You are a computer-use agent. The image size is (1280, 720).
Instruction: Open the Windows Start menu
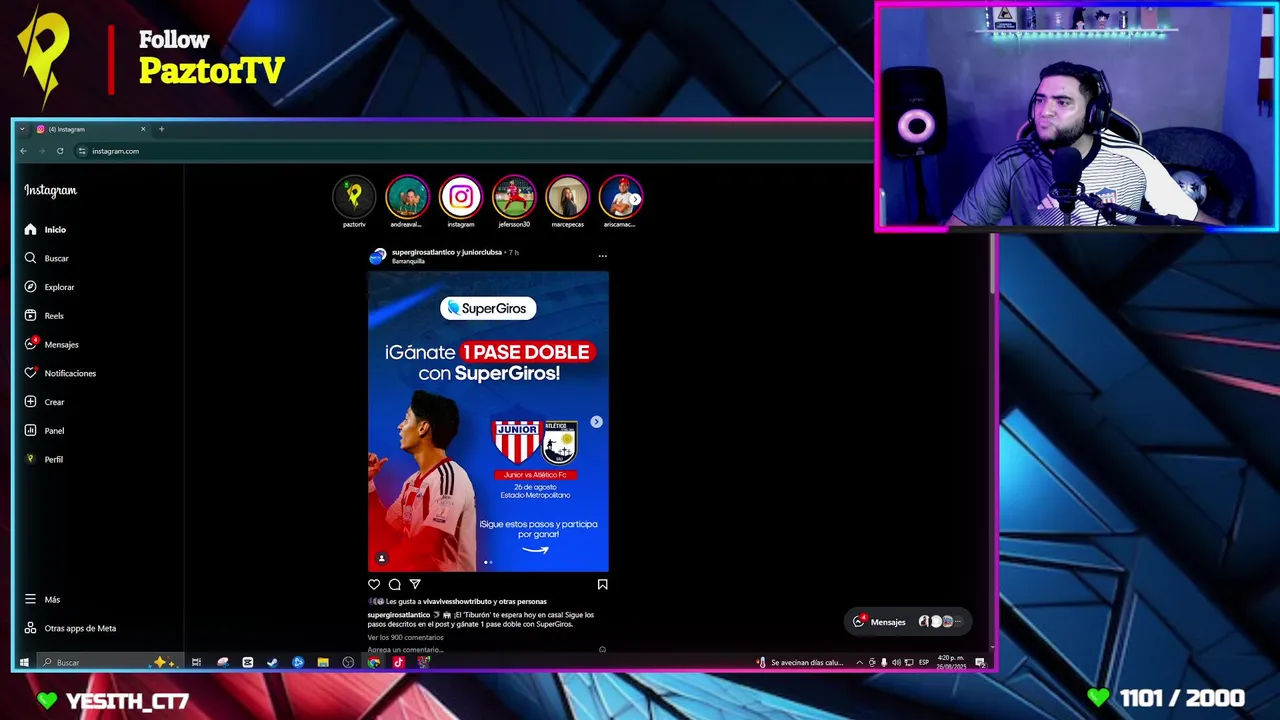[x=24, y=662]
